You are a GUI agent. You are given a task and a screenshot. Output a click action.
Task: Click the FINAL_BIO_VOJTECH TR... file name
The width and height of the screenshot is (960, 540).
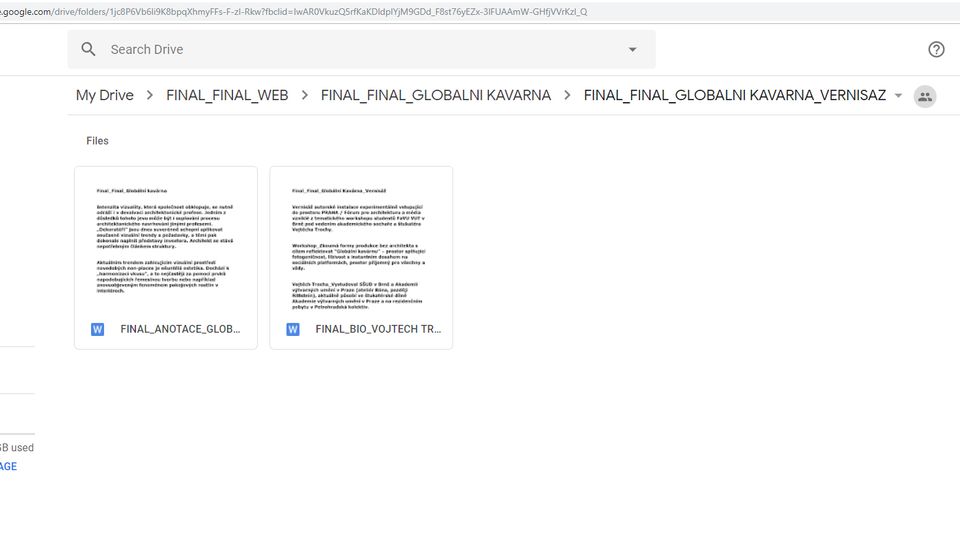[x=378, y=329]
